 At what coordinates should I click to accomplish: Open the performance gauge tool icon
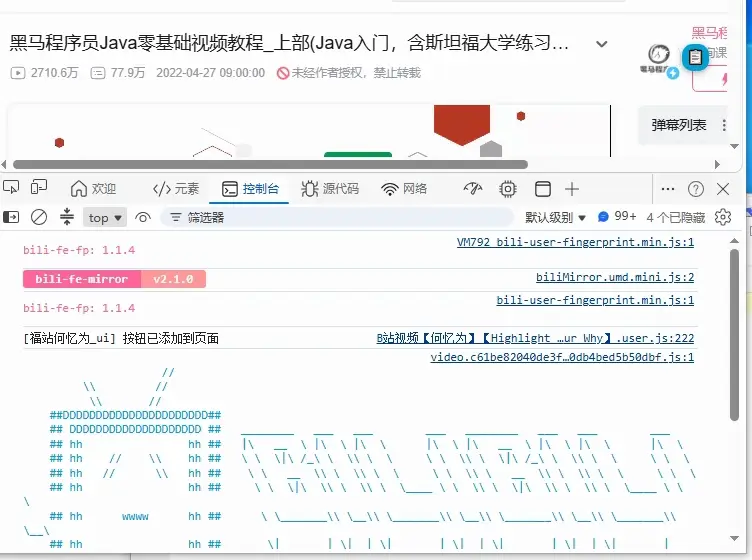(472, 189)
